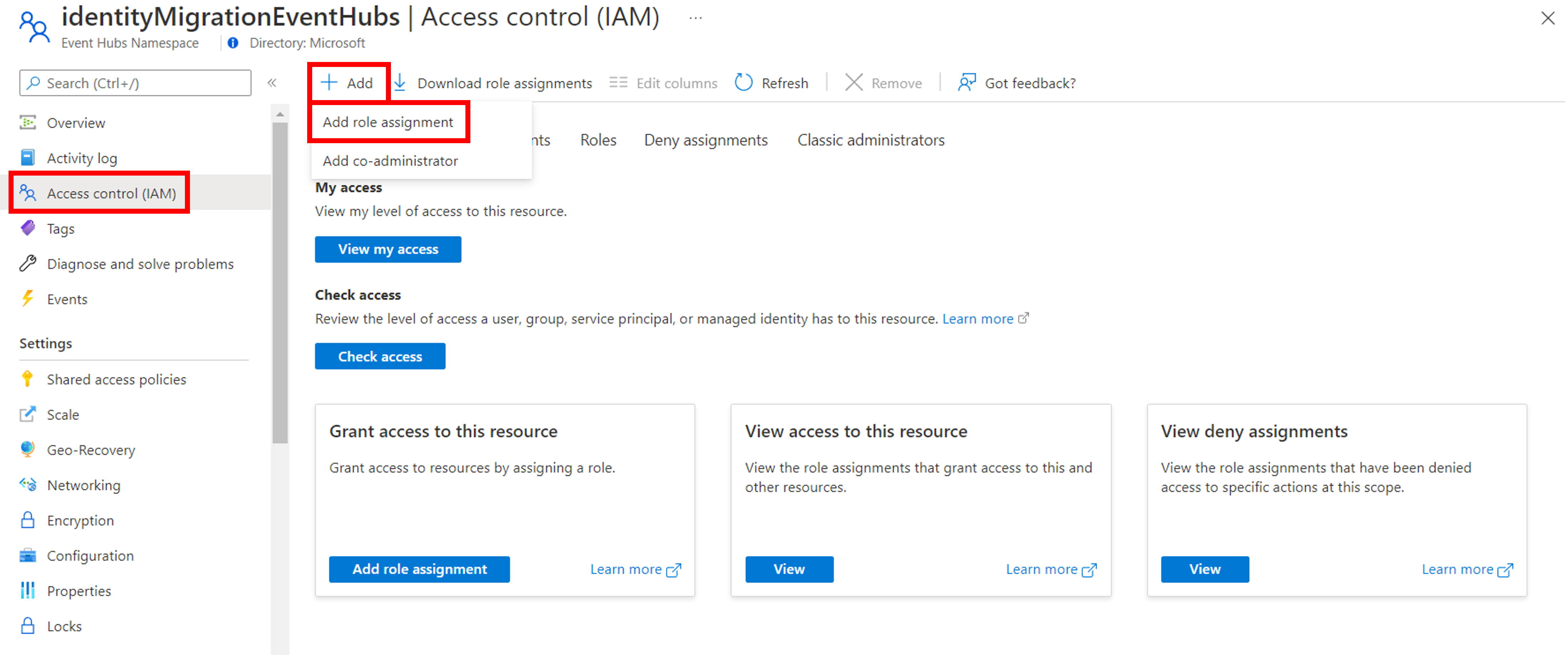
Task: Click the View my access button
Action: pos(388,249)
